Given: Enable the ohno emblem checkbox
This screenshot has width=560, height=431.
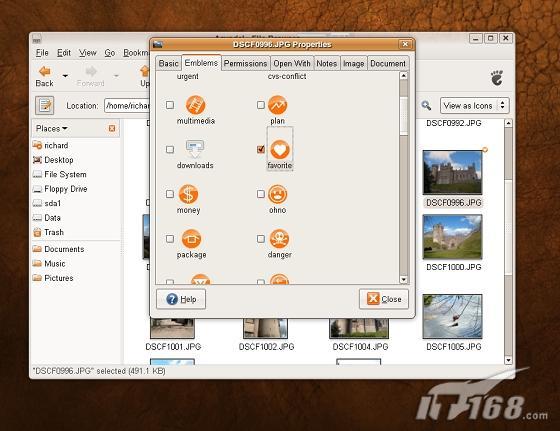Looking at the screenshot, I should tap(261, 194).
